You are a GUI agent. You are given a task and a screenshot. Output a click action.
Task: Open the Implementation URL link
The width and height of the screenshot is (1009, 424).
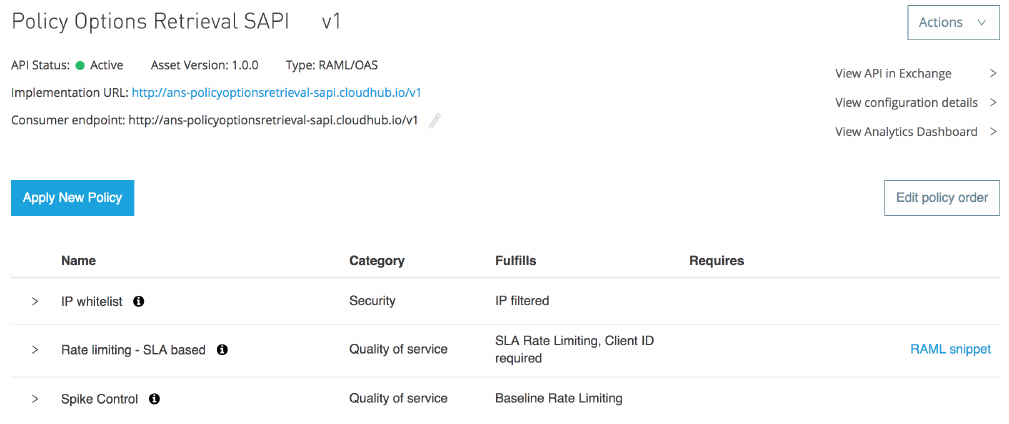(276, 93)
